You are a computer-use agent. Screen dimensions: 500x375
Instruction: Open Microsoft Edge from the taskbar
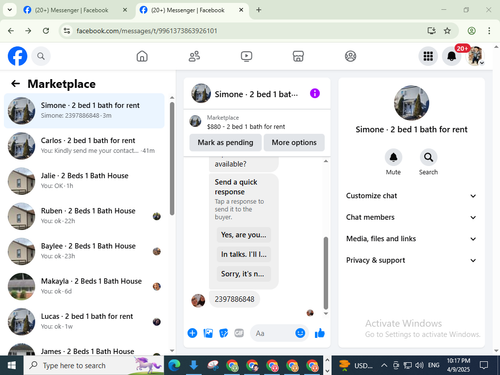click(174, 365)
